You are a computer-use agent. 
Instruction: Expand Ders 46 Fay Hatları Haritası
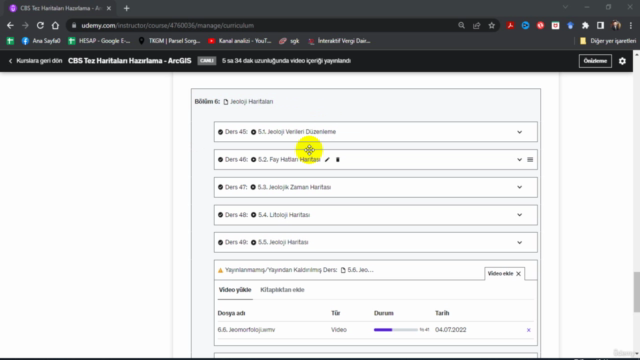[x=519, y=160]
